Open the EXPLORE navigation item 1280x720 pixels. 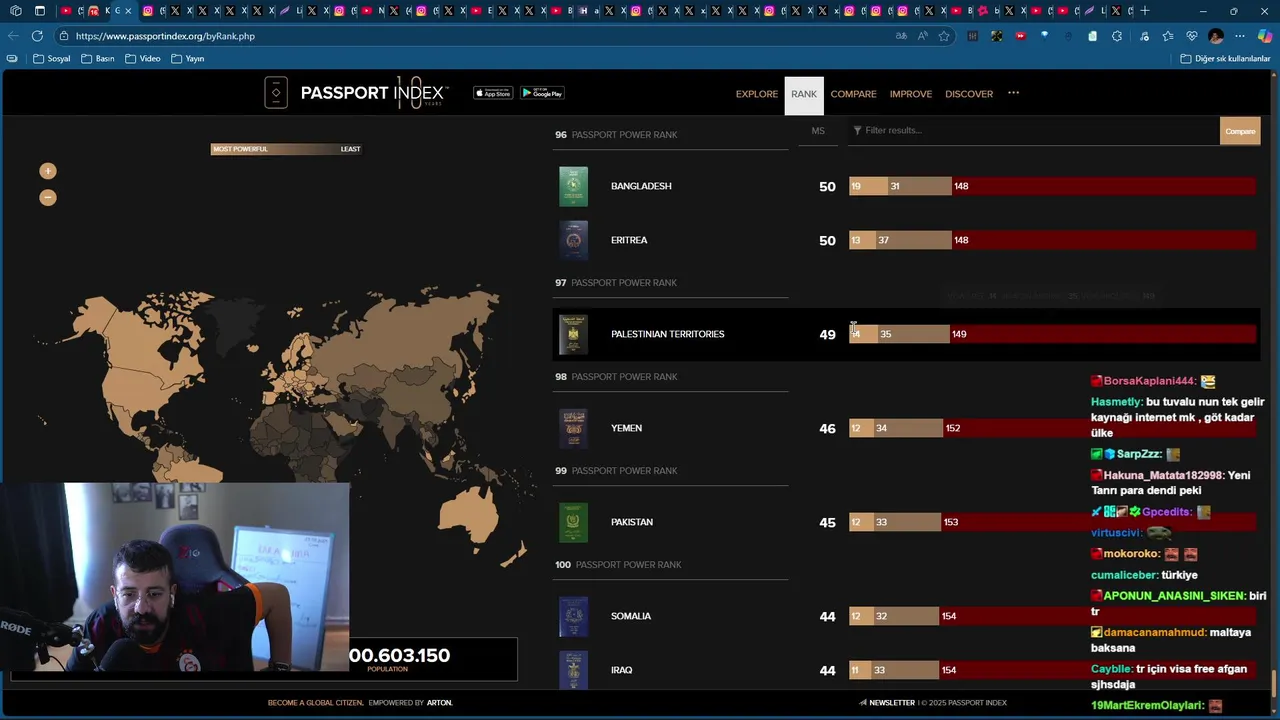(x=757, y=94)
